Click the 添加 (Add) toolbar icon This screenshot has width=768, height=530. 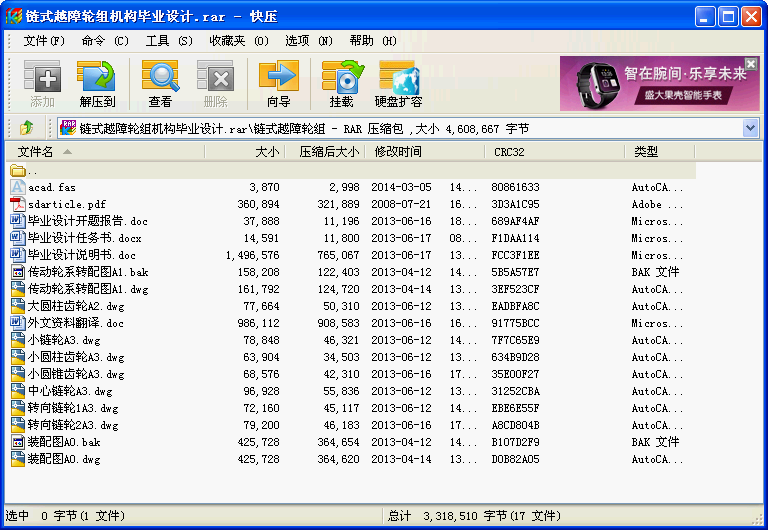(x=42, y=83)
